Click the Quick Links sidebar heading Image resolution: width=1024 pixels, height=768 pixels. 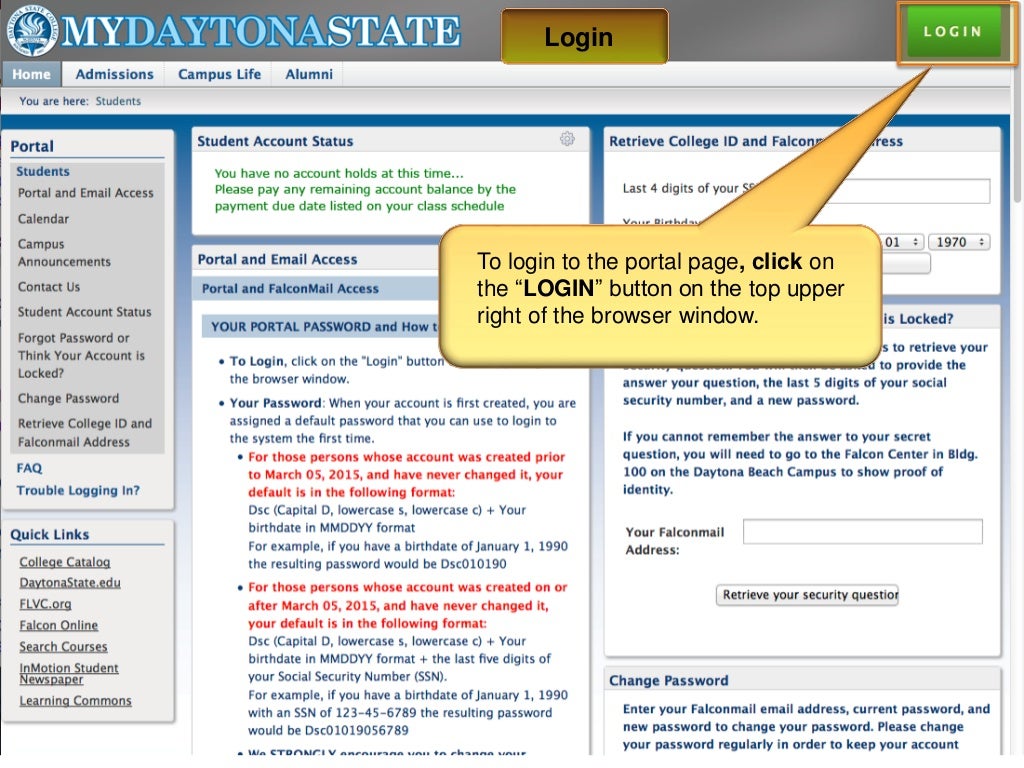tap(50, 534)
